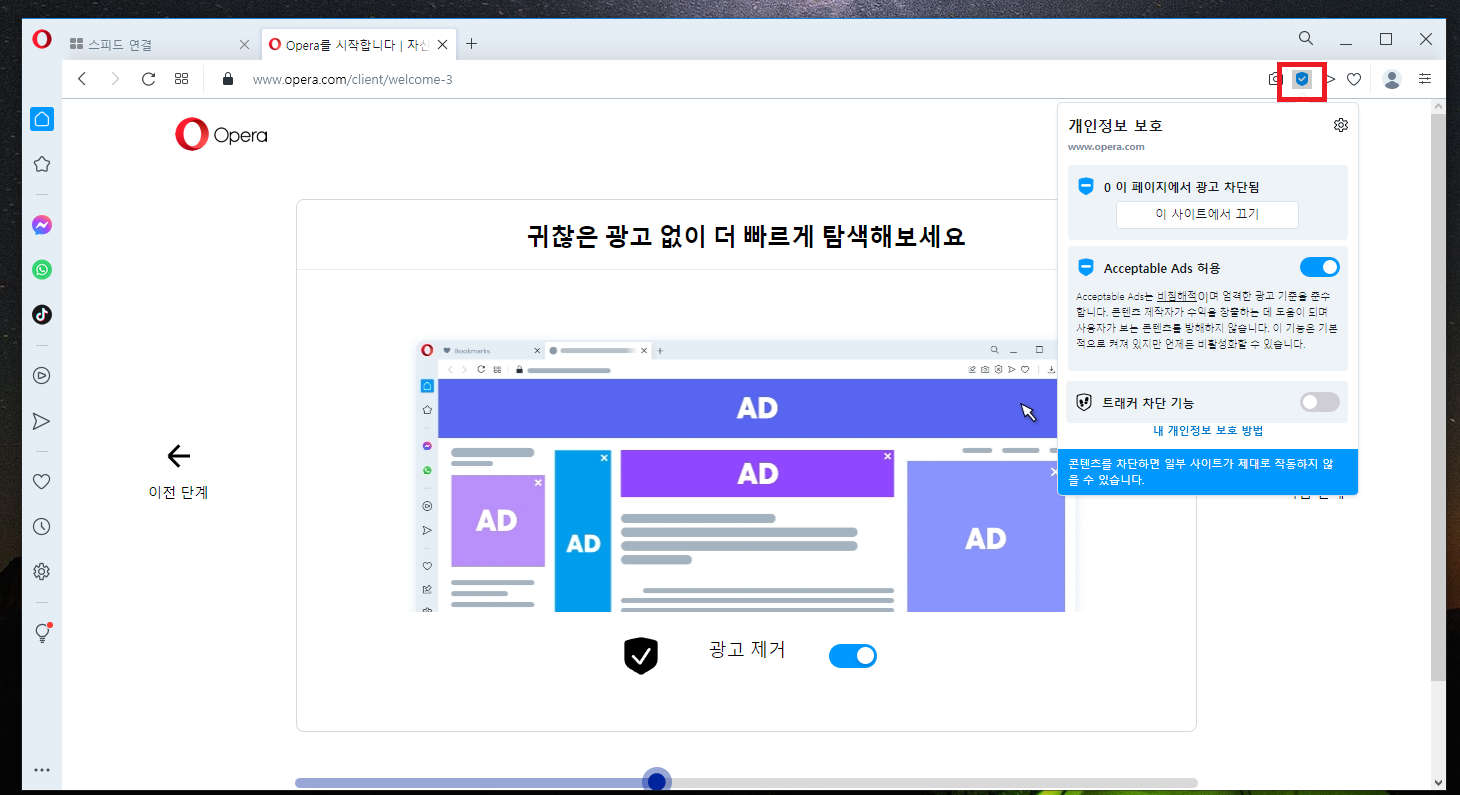Viewport: 1460px width, 795px height.
Task: Click the address bar URL field
Action: [740, 79]
